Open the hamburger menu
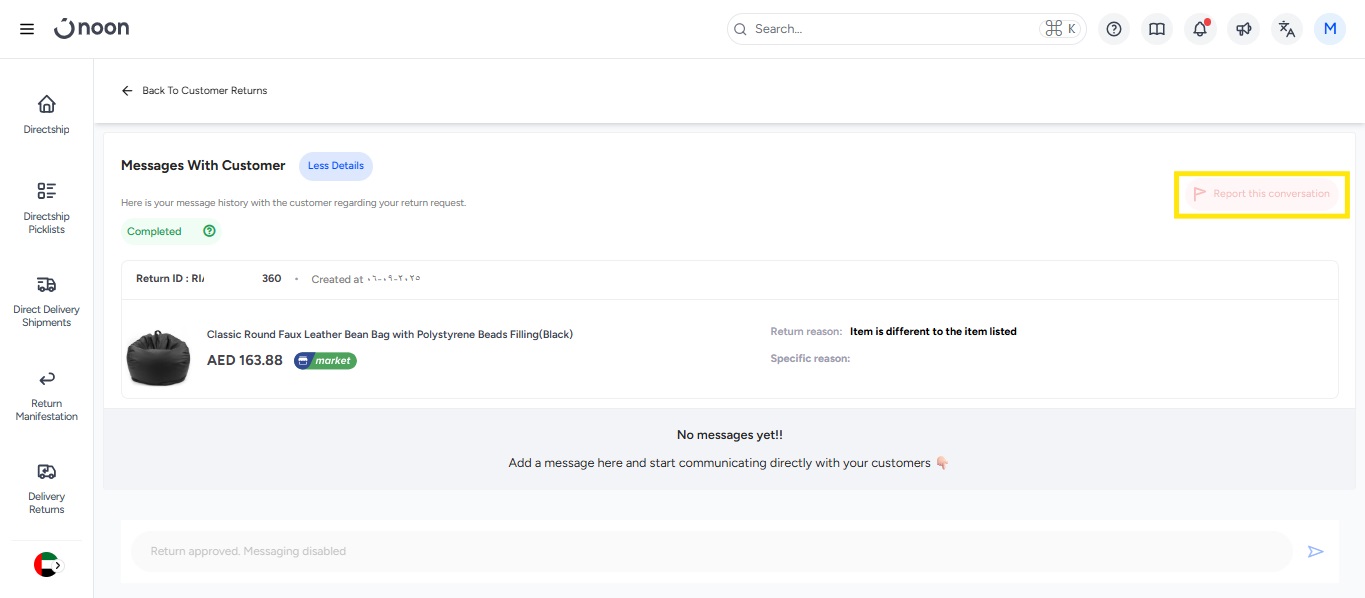Image resolution: width=1365 pixels, height=598 pixels. pos(27,29)
